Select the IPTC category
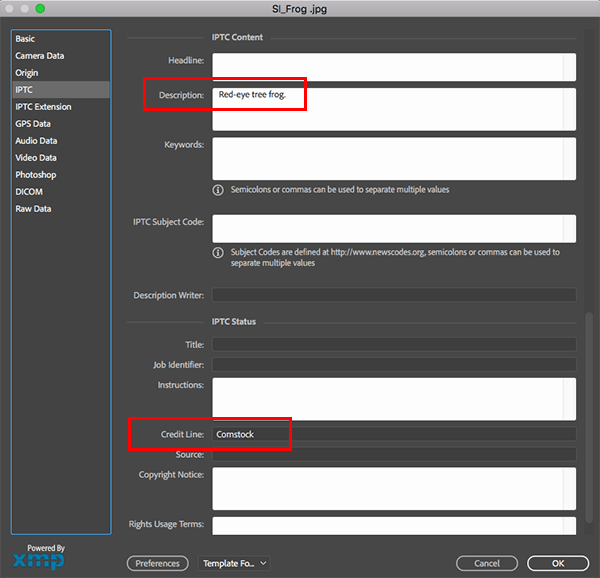The width and height of the screenshot is (600, 578). pos(61,90)
